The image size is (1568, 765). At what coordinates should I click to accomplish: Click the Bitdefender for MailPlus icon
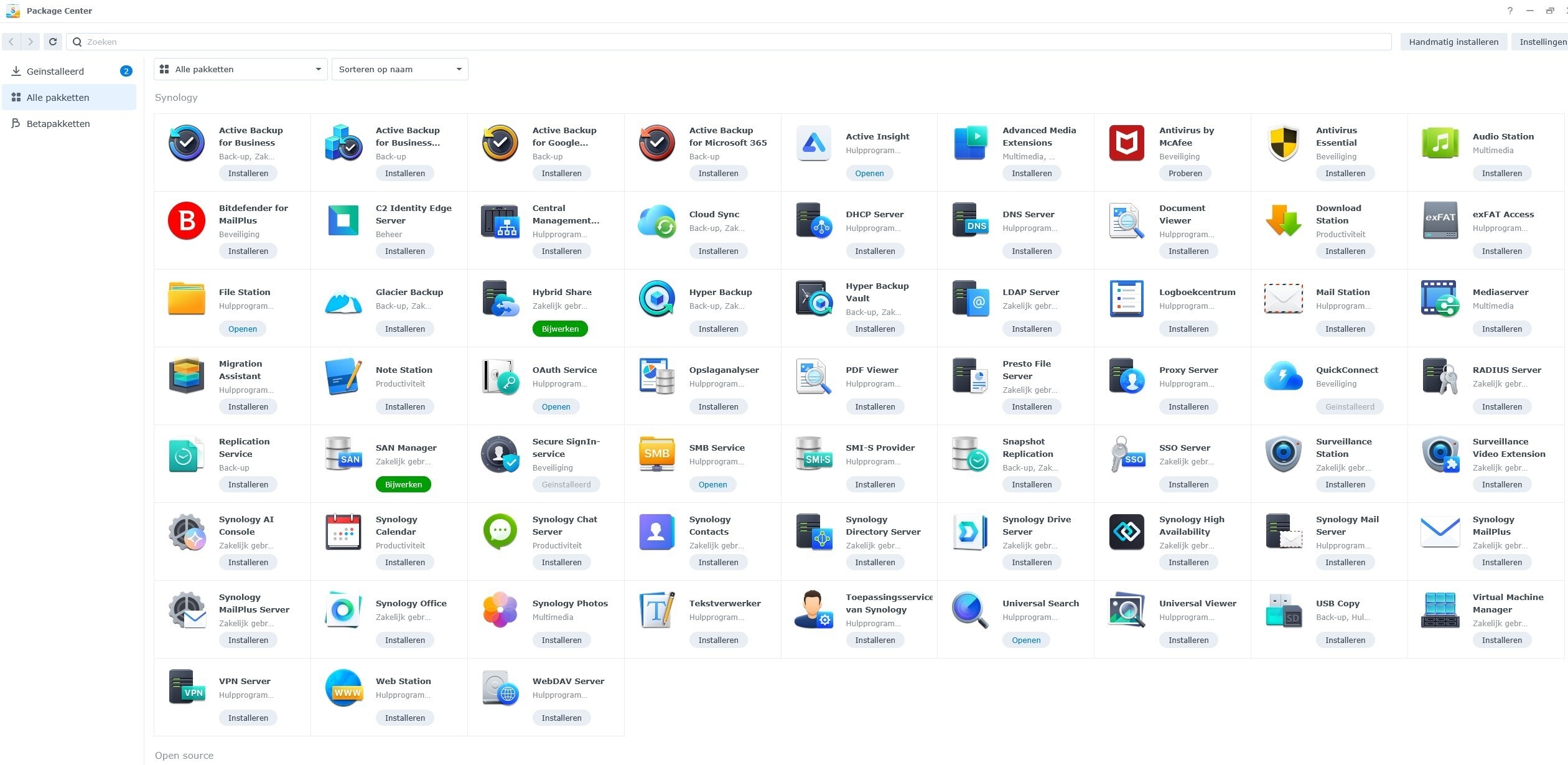coord(187,221)
